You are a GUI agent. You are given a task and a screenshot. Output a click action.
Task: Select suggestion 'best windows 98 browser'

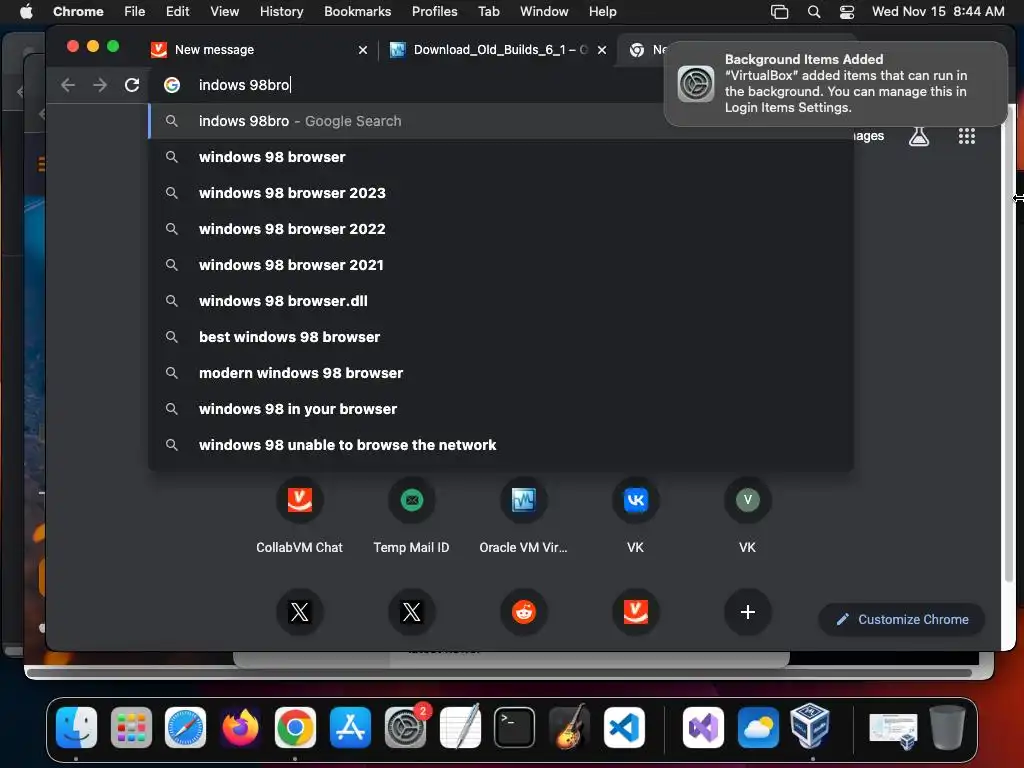click(501, 337)
